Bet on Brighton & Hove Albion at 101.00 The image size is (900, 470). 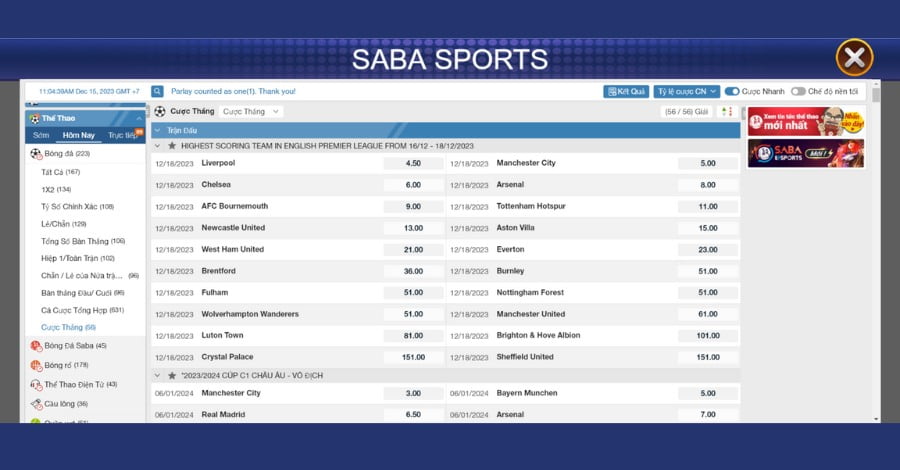click(708, 336)
